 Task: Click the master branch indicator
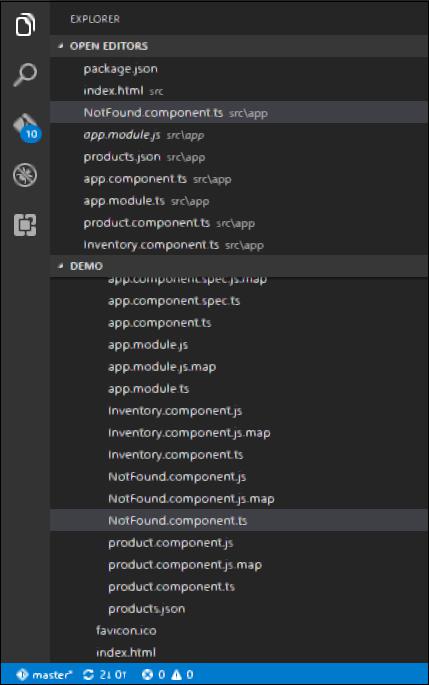coord(45,675)
